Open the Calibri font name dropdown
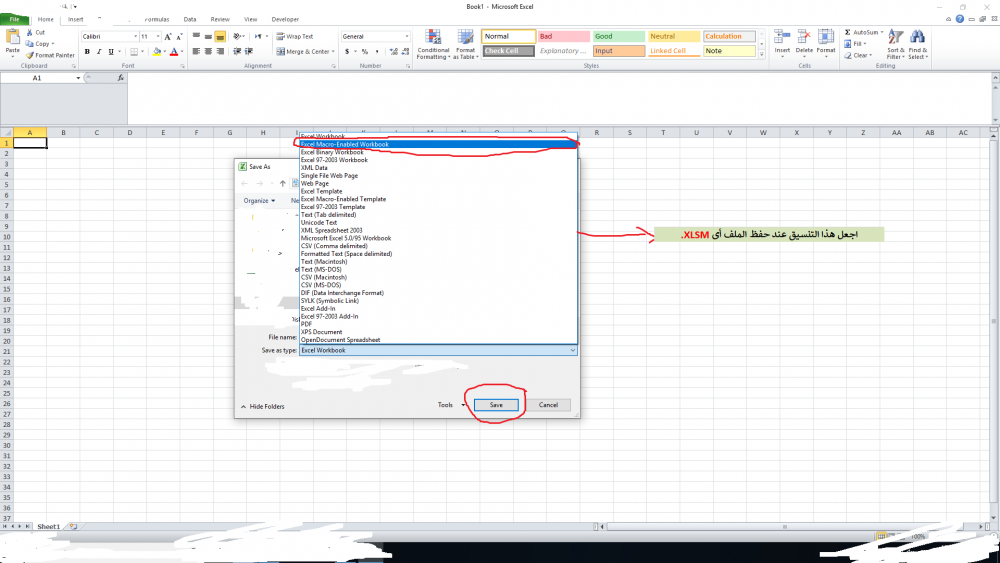This screenshot has height=563, width=1000. coord(135,37)
